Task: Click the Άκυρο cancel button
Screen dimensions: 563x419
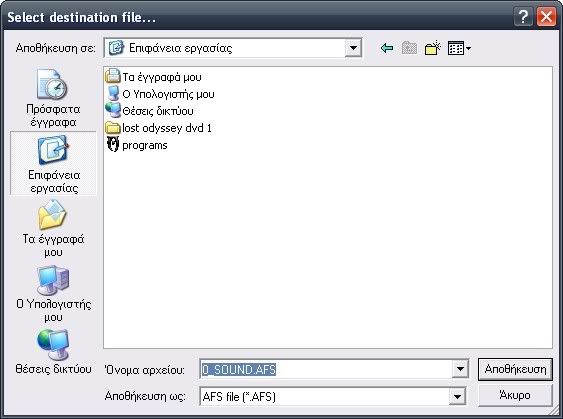Action: 515,395
